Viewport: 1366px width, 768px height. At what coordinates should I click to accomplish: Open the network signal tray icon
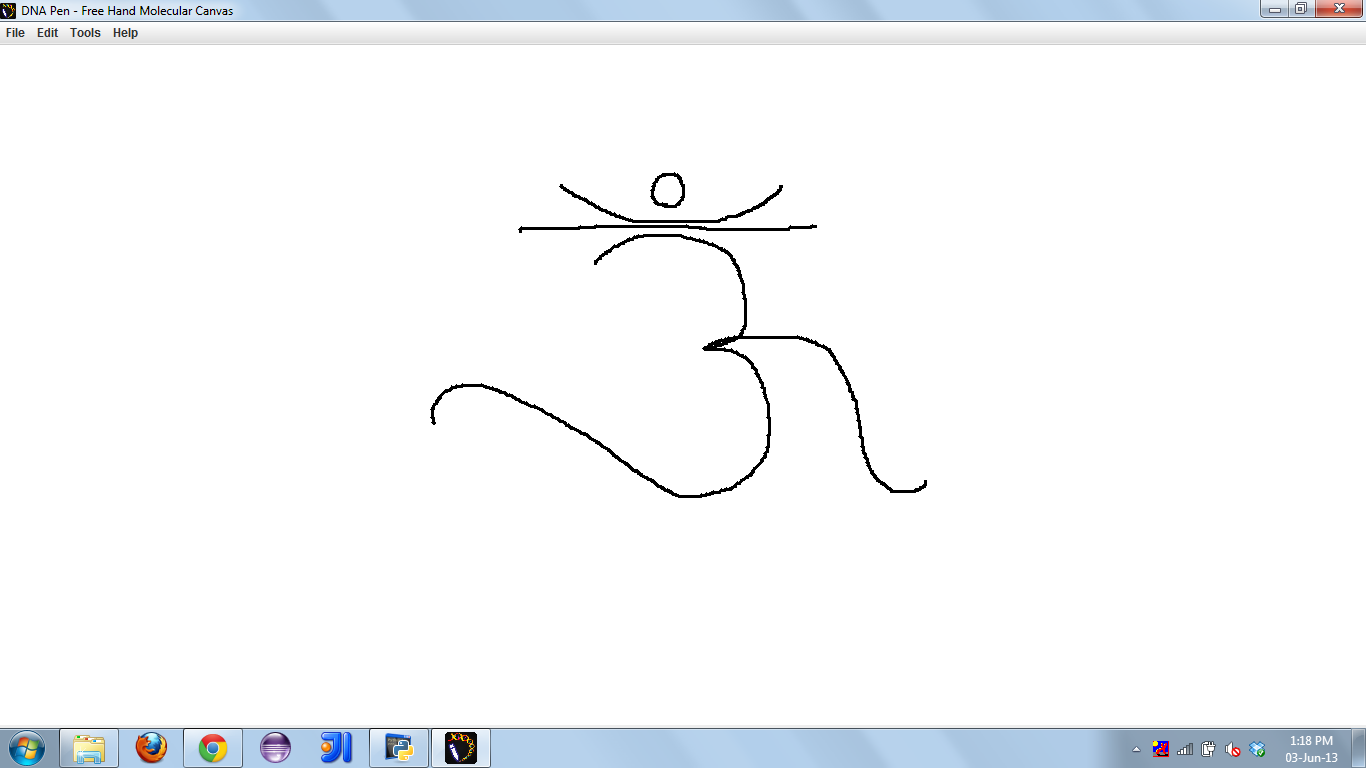pos(1185,749)
